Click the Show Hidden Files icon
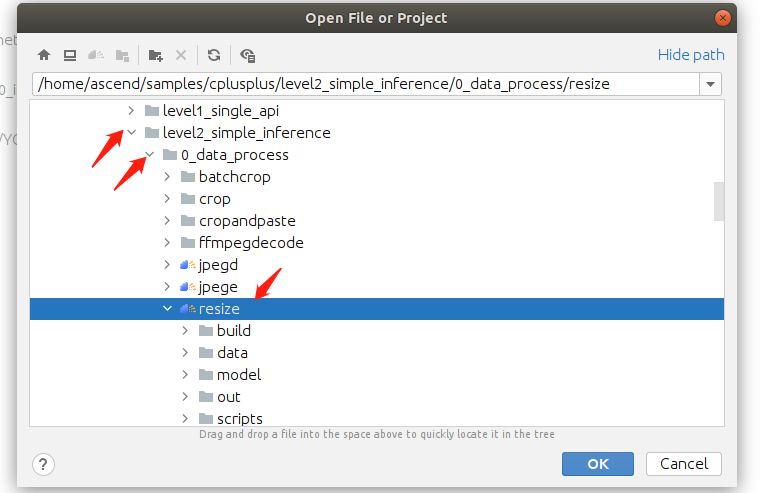The image size is (768, 493). (248, 56)
